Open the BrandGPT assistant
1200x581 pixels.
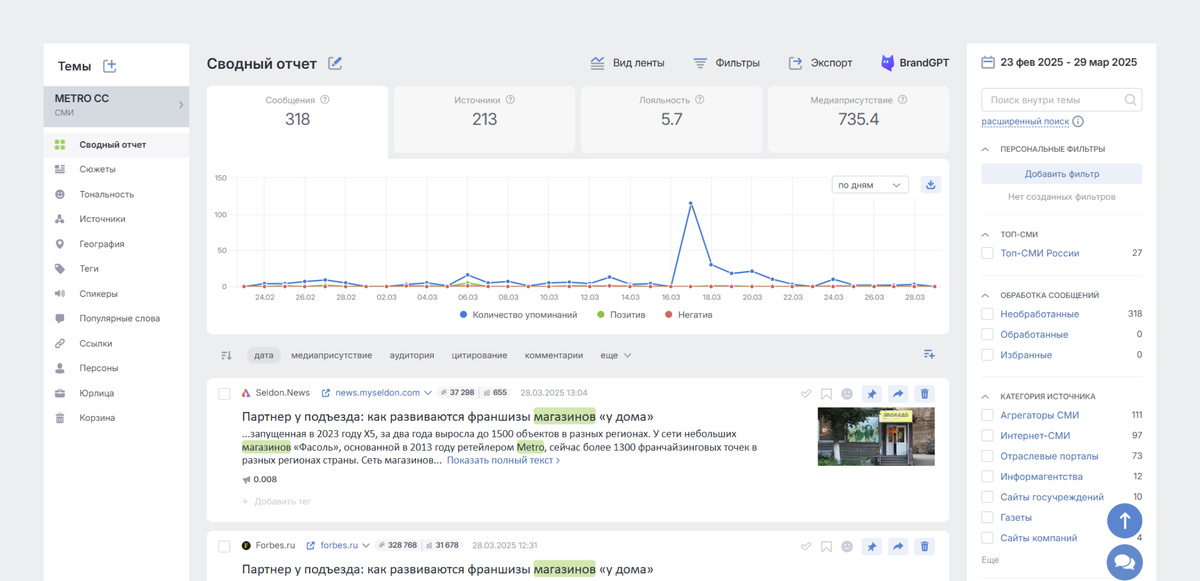coord(915,63)
